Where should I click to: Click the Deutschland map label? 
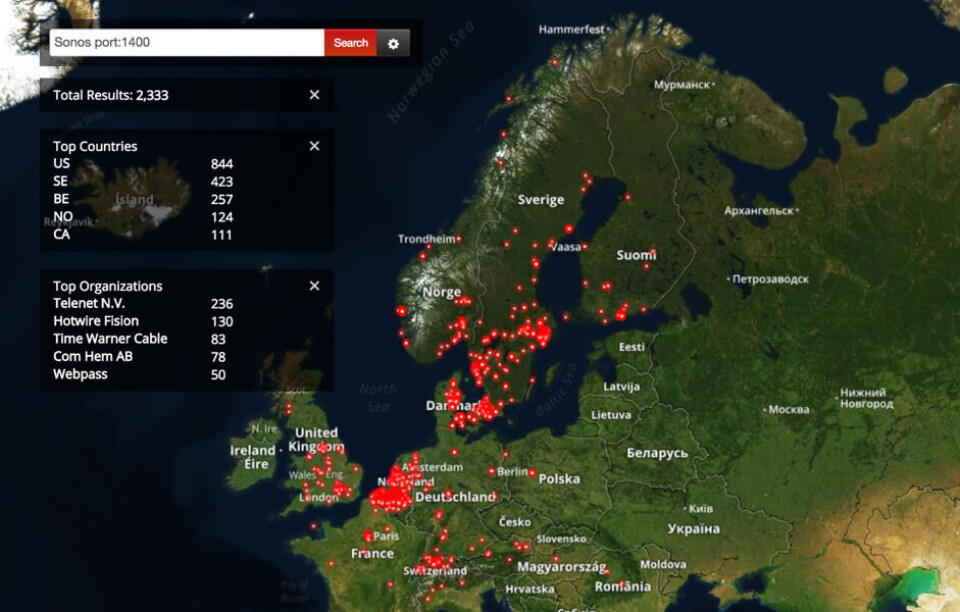(x=455, y=497)
